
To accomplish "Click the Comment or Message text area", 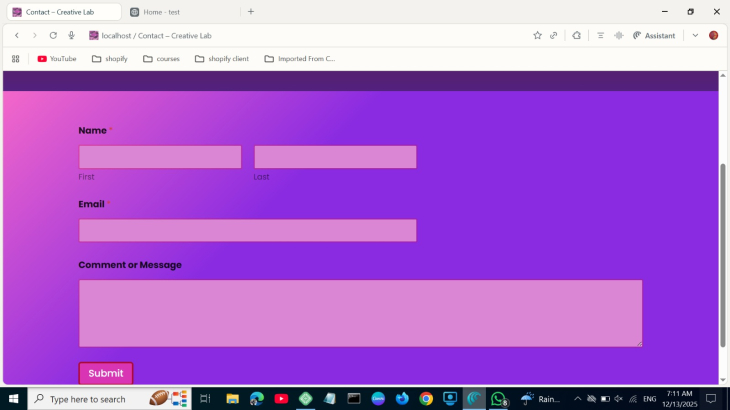I will tap(360, 313).
